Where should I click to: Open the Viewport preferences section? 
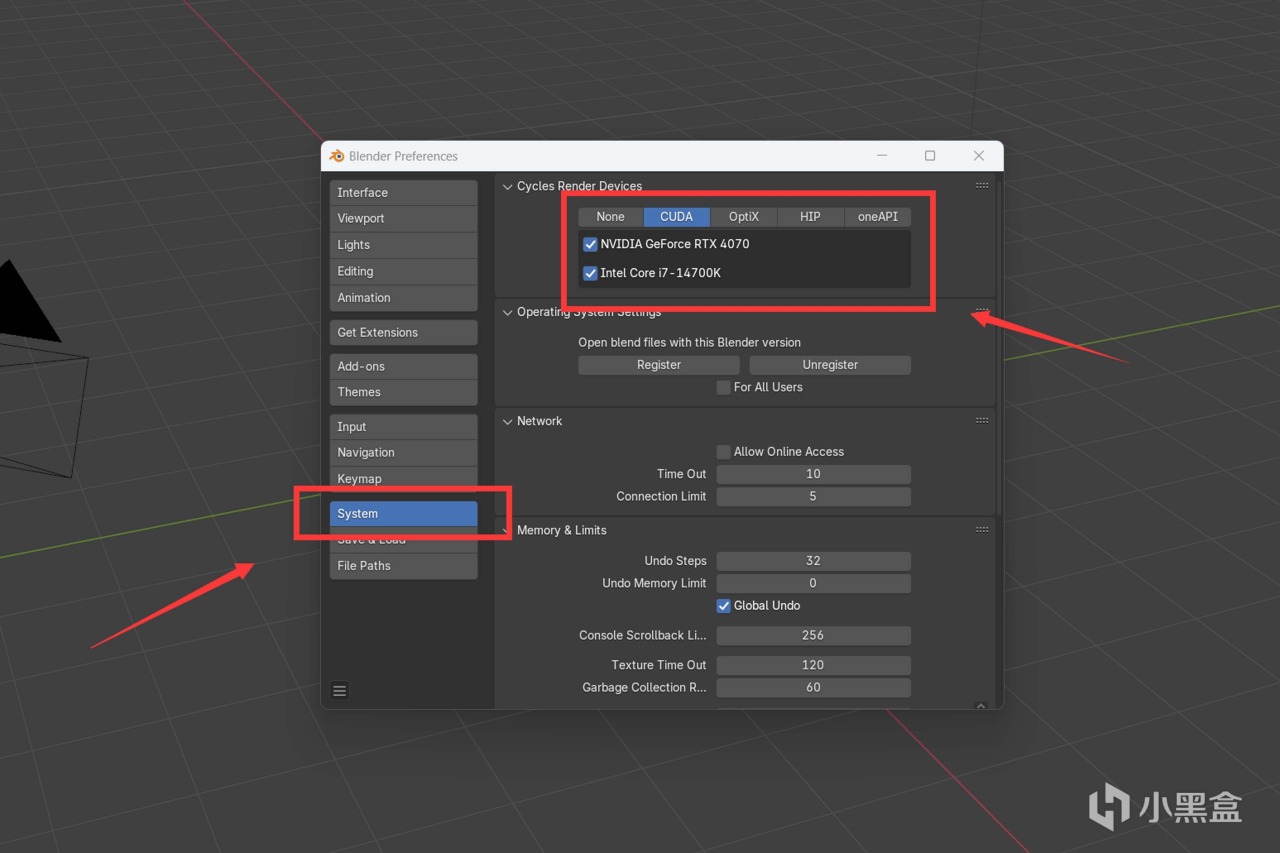[404, 218]
